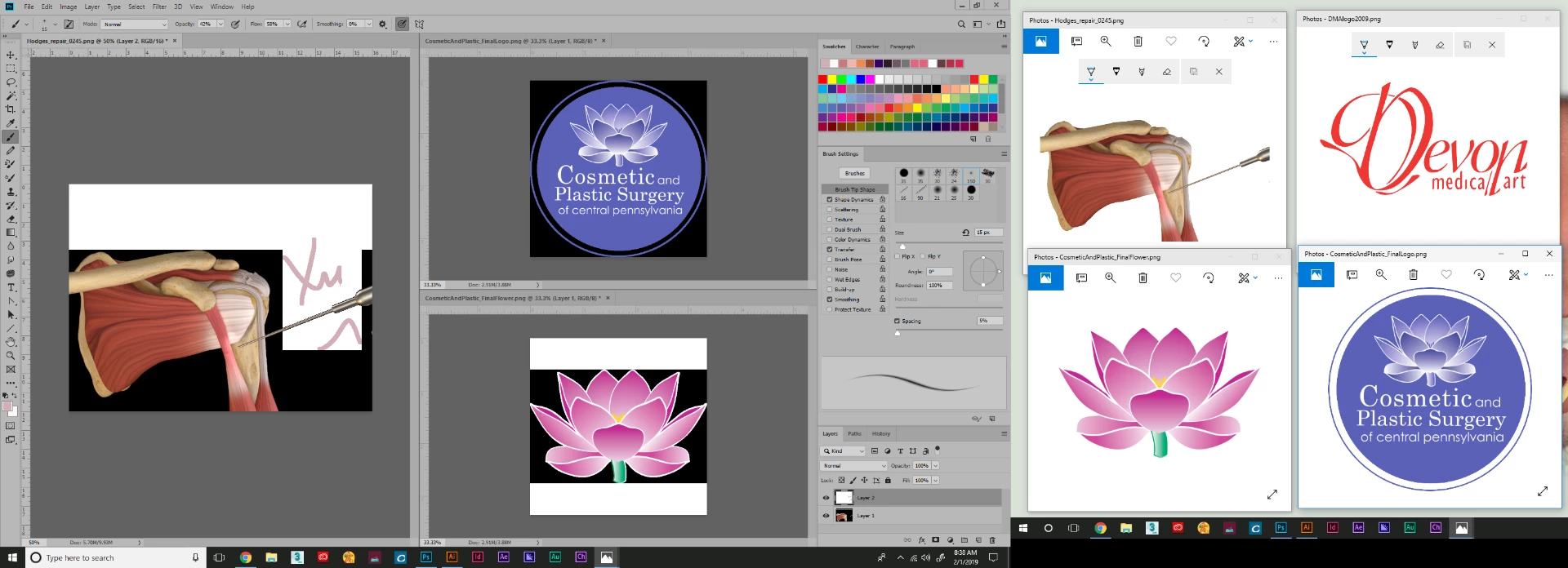Click the symmetry paint butterfly icon
This screenshot has width=1568, height=568.
coord(420,24)
